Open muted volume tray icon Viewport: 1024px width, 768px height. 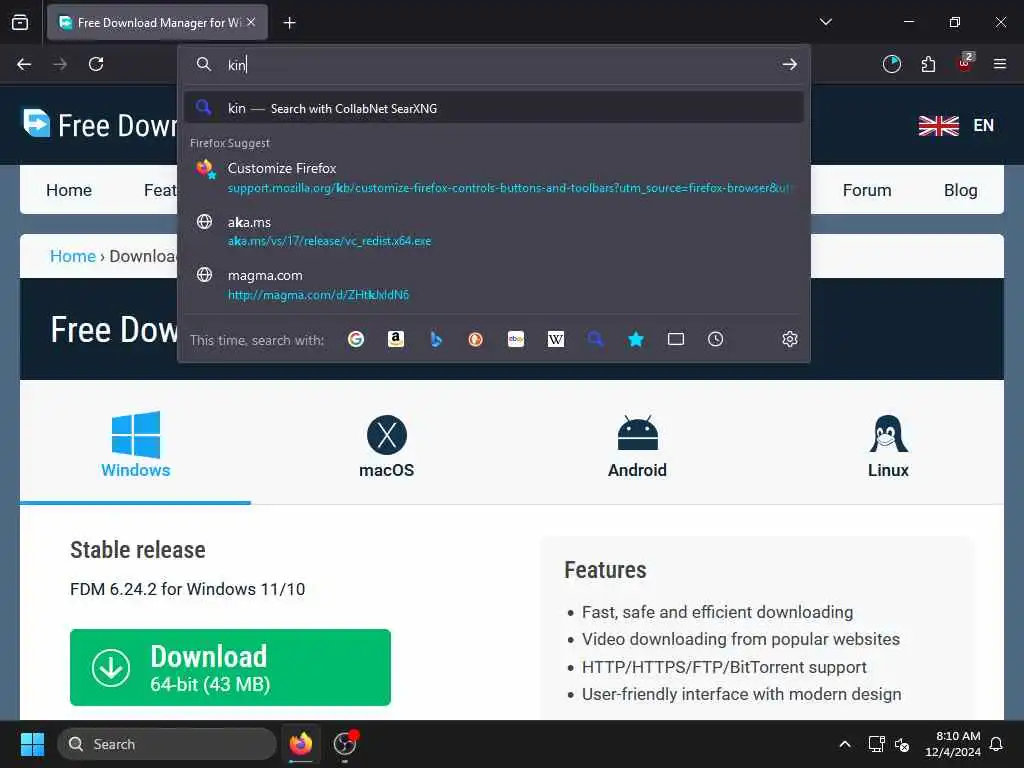[x=902, y=744]
